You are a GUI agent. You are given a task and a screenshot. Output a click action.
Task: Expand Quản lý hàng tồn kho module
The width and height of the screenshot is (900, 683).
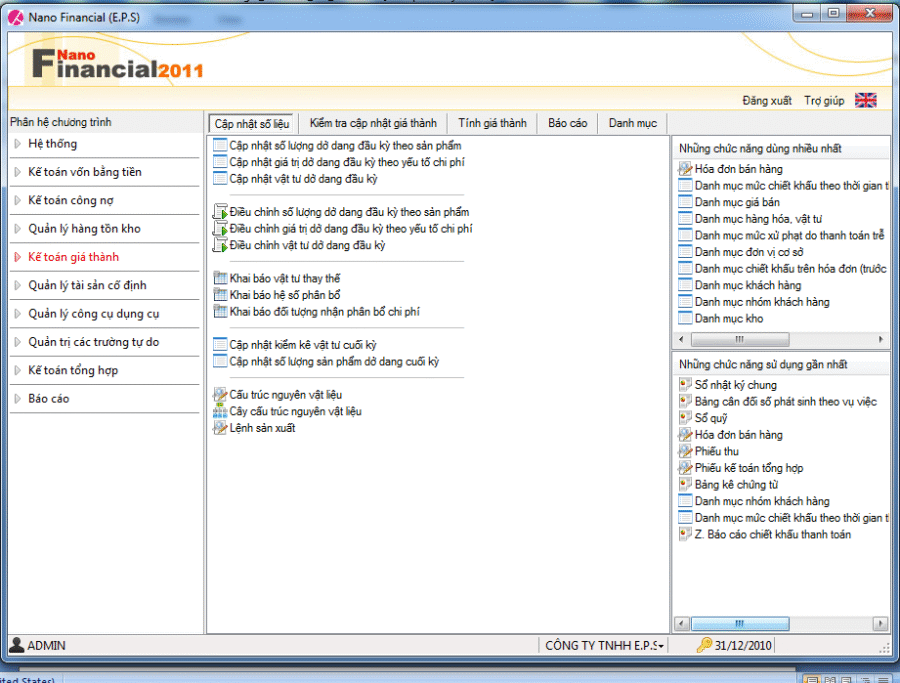coord(84,229)
